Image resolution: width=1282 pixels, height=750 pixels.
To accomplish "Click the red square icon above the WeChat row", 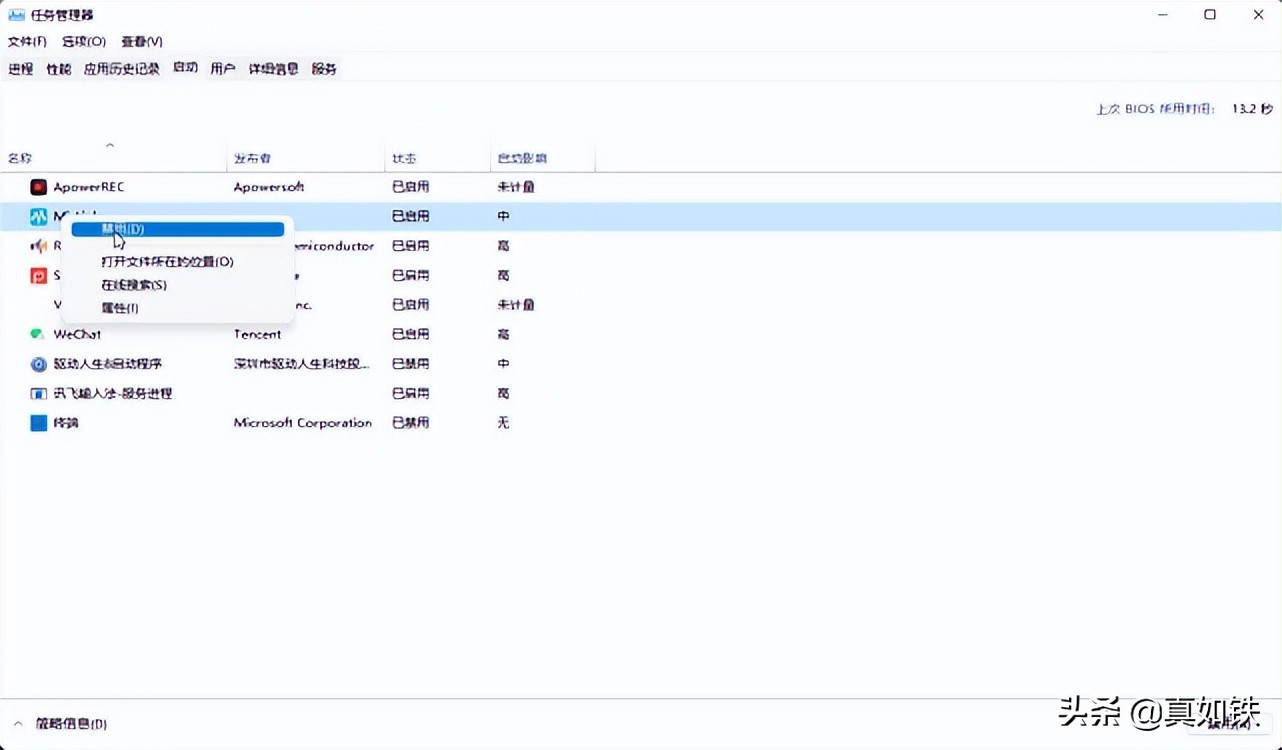I will pyautogui.click(x=39, y=275).
